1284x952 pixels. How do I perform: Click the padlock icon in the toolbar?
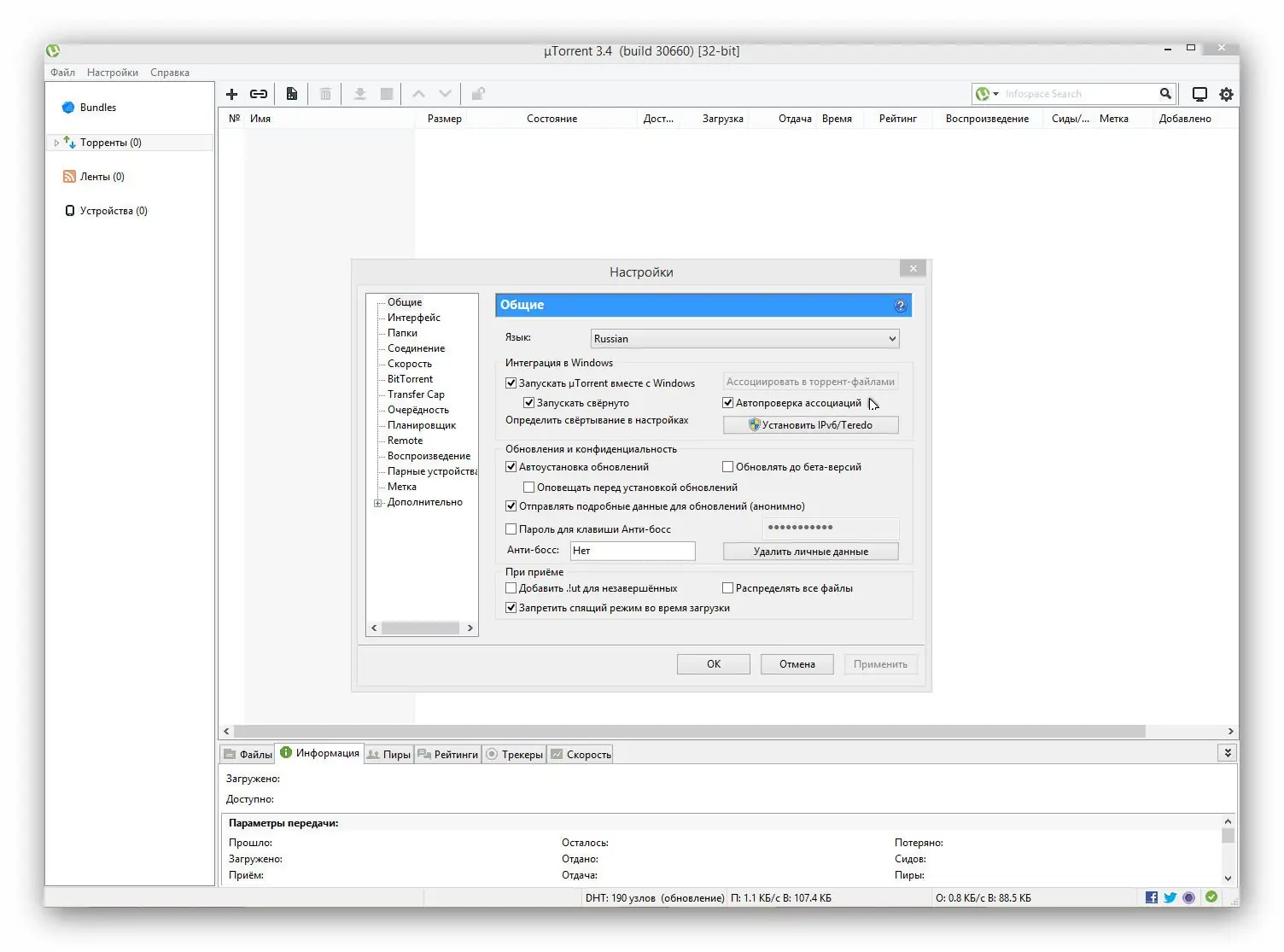[x=478, y=94]
